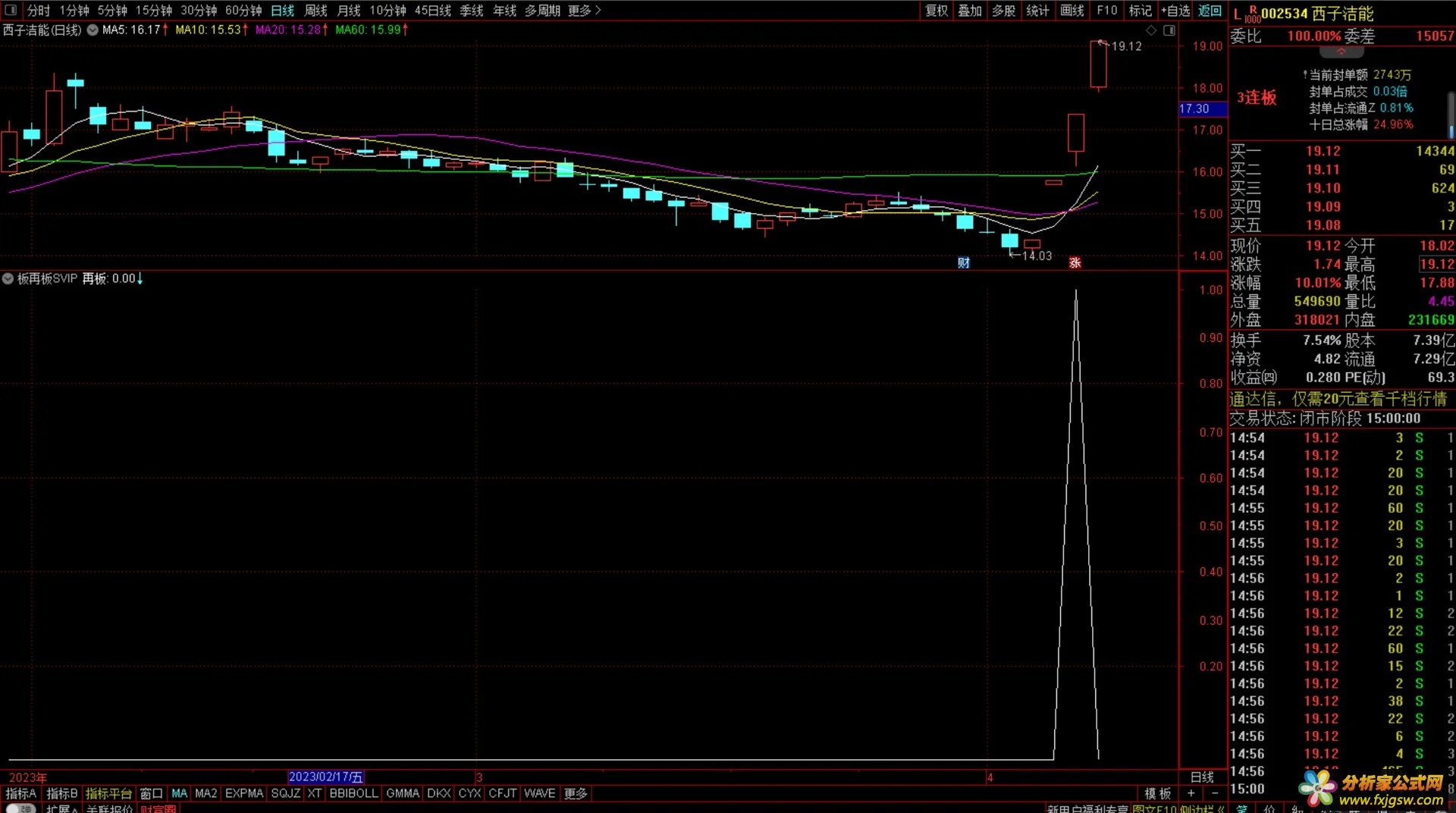Select the 30分钟 timeframe
1456x813 pixels.
199,11
